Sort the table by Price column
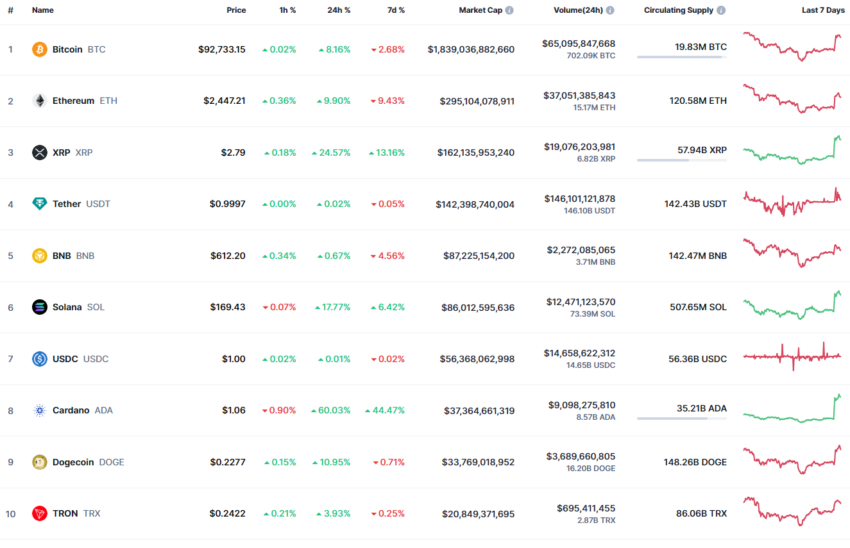850x548 pixels. [235, 10]
